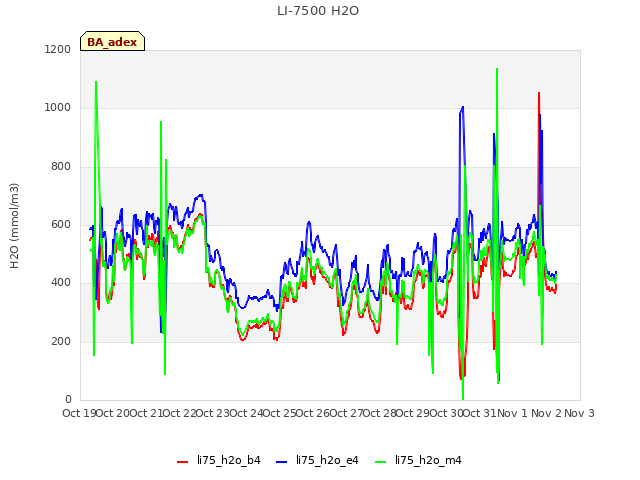Click the 800 y-axis tick label
640x480 pixels.
[61, 167]
